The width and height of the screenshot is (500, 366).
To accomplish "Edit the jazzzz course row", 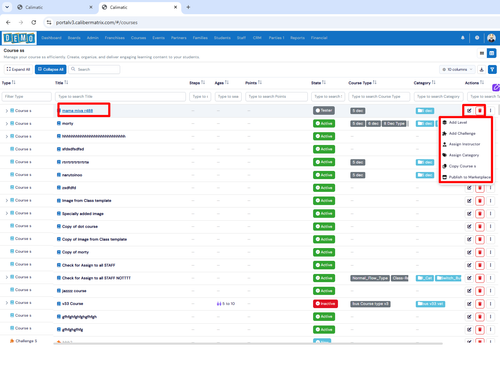I will [469, 291].
